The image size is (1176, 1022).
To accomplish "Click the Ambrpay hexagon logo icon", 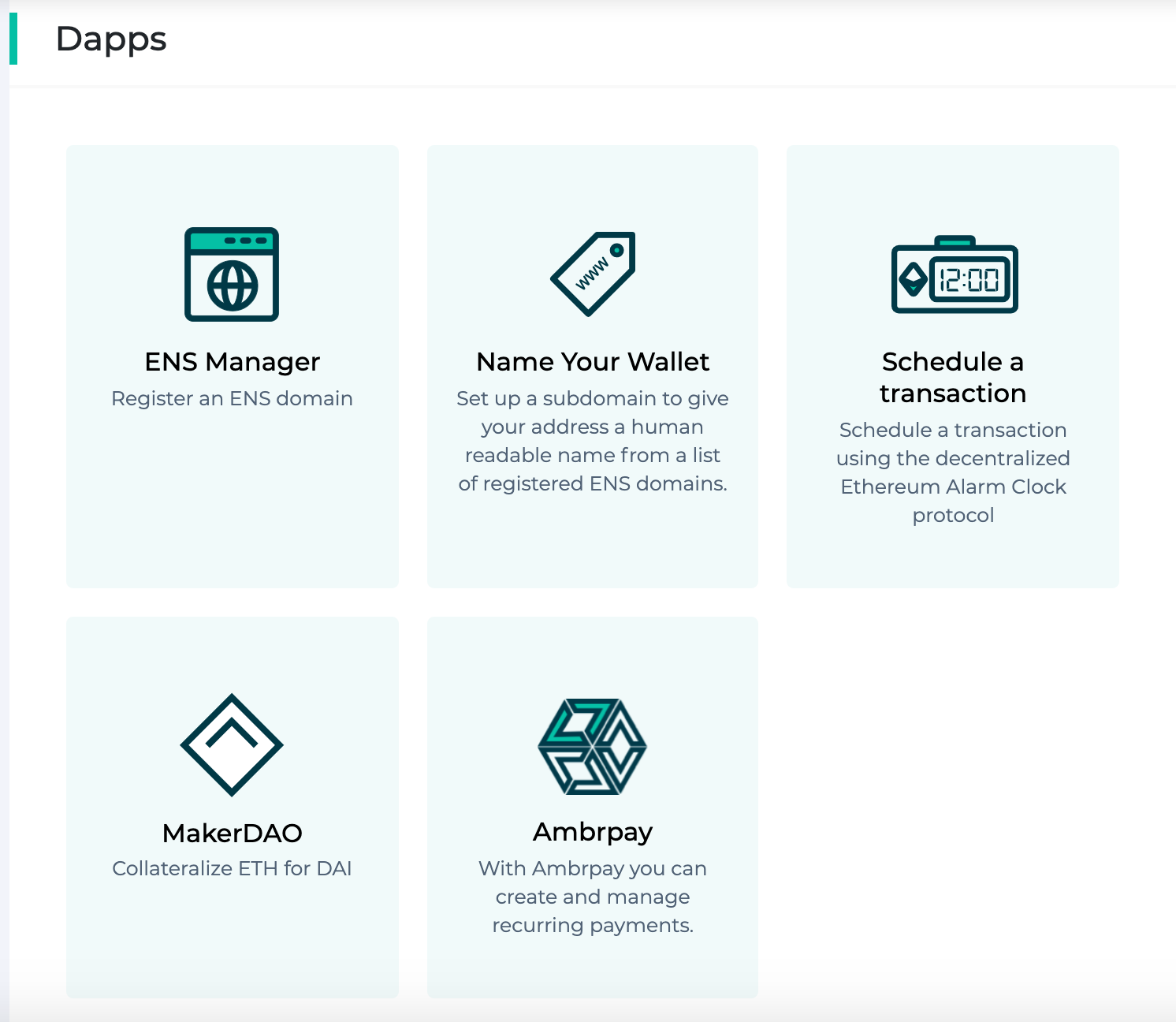I will tap(592, 746).
